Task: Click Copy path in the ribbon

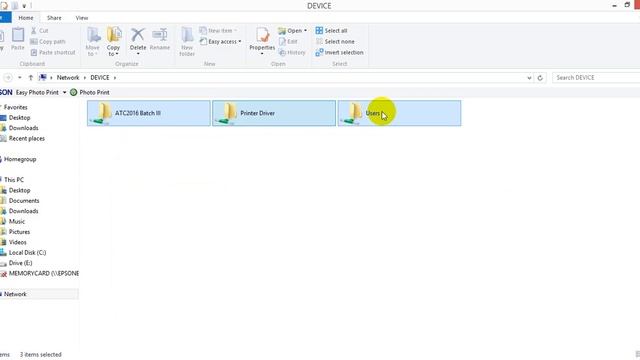Action: click(48, 42)
